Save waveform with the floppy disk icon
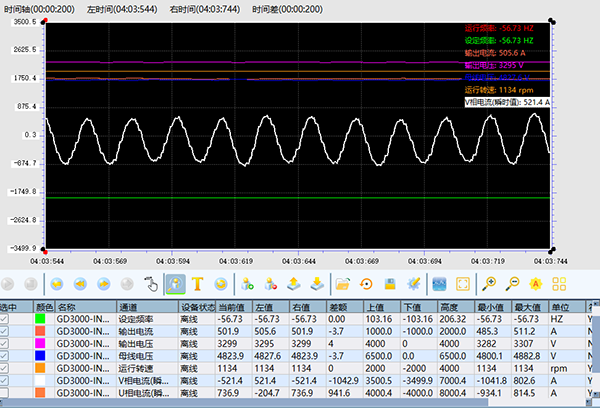 click(390, 283)
